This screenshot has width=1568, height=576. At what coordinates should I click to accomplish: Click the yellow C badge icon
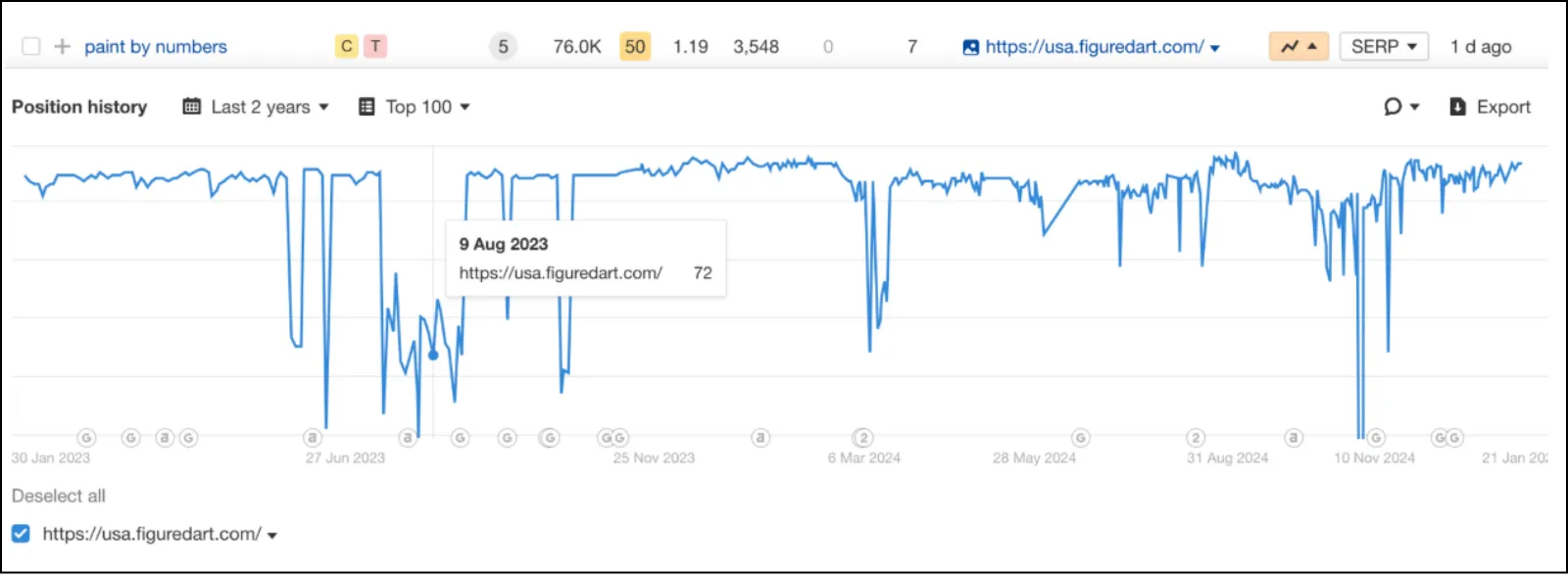click(346, 46)
